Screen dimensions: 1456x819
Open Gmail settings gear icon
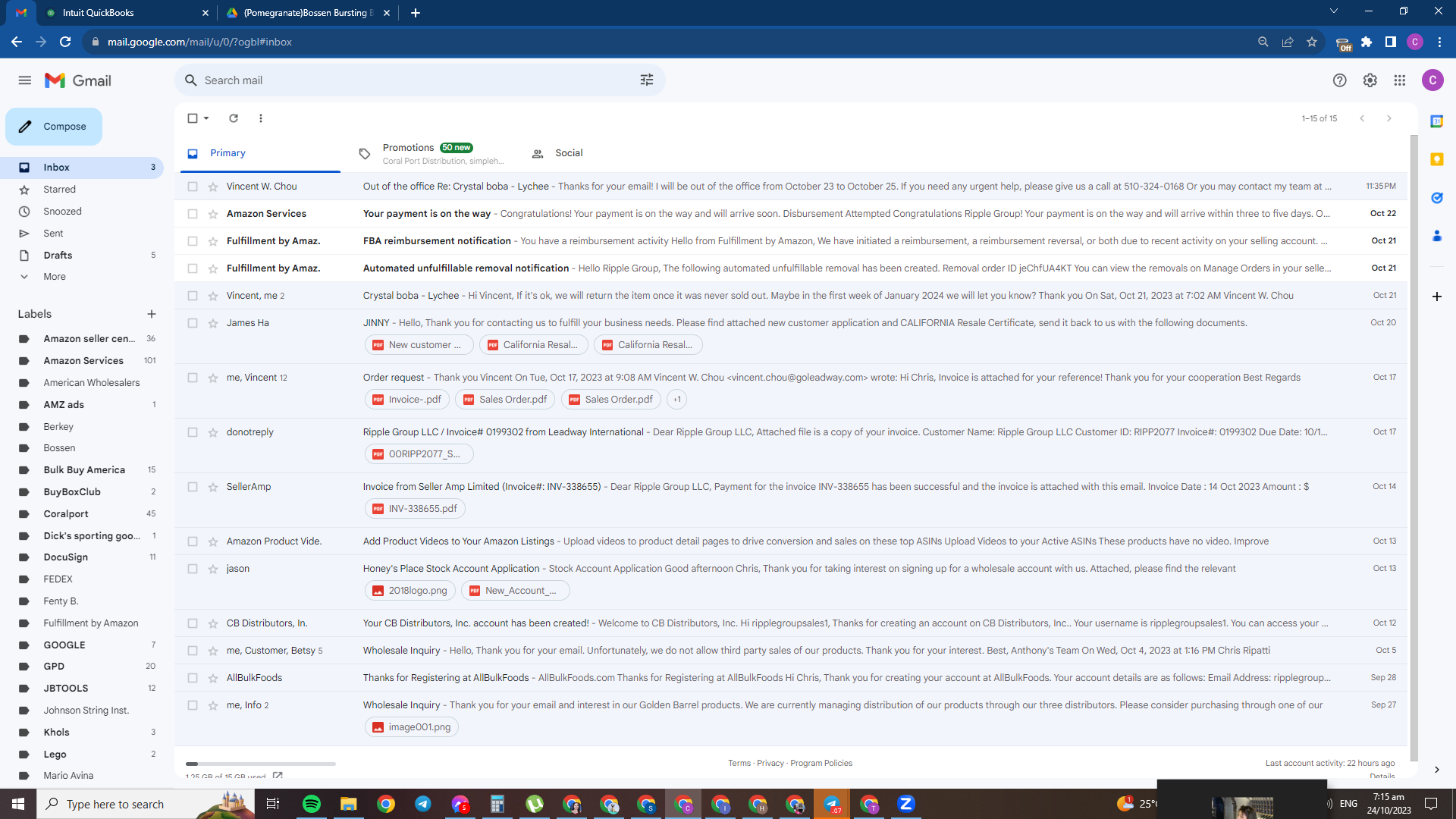pos(1370,80)
